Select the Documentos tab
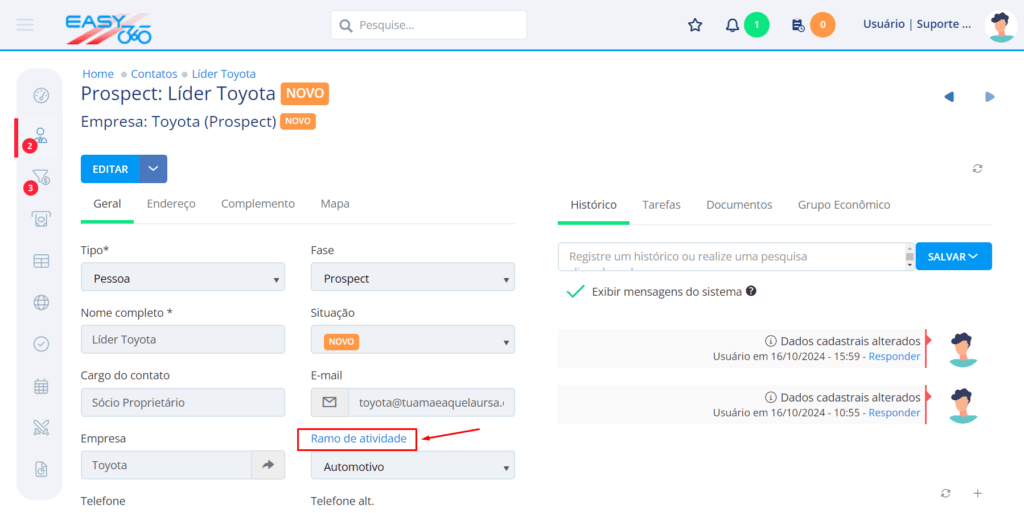This screenshot has width=1024, height=513. coord(739,205)
